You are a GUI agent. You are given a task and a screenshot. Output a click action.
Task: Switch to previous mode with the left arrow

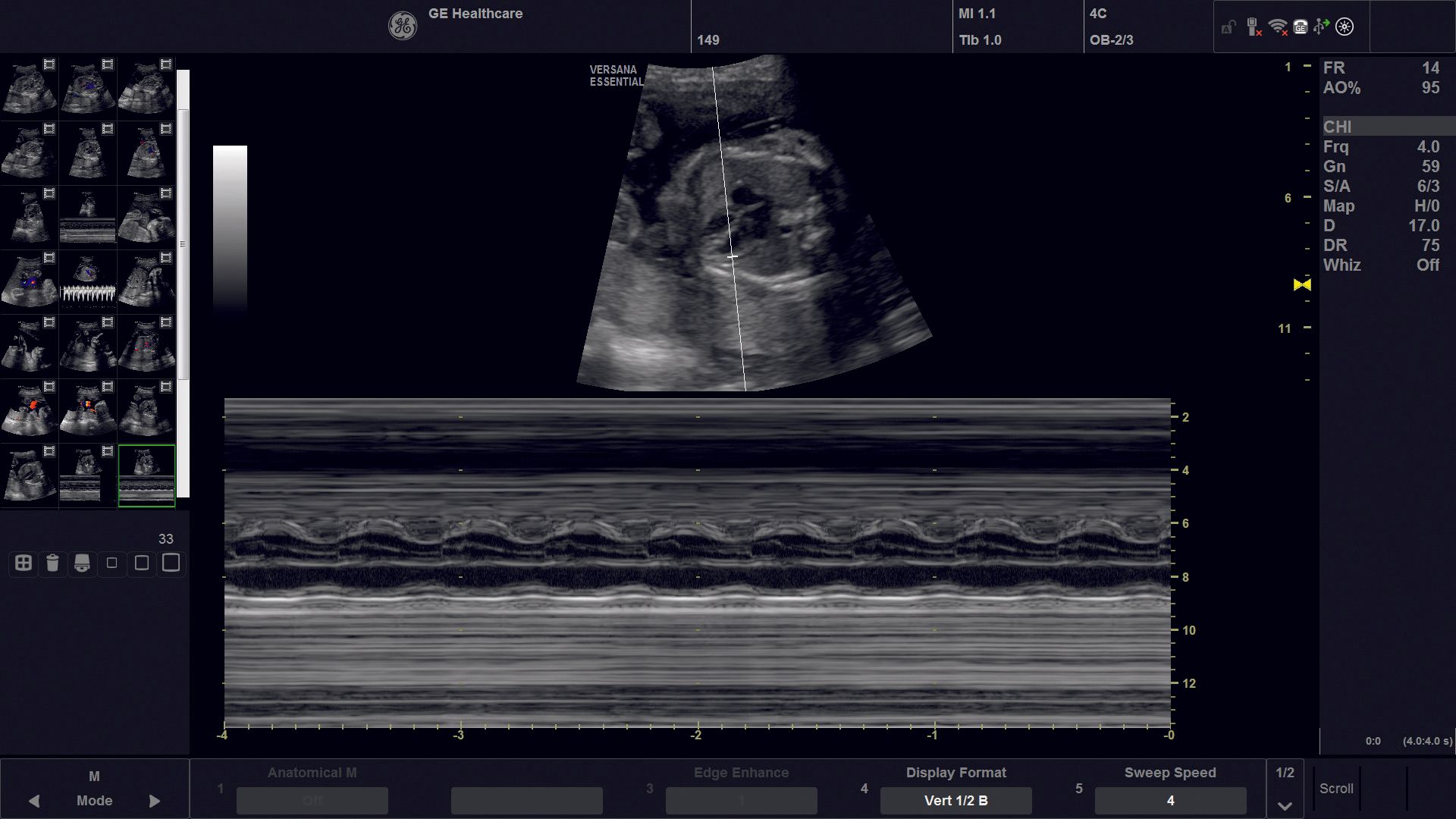coord(34,801)
